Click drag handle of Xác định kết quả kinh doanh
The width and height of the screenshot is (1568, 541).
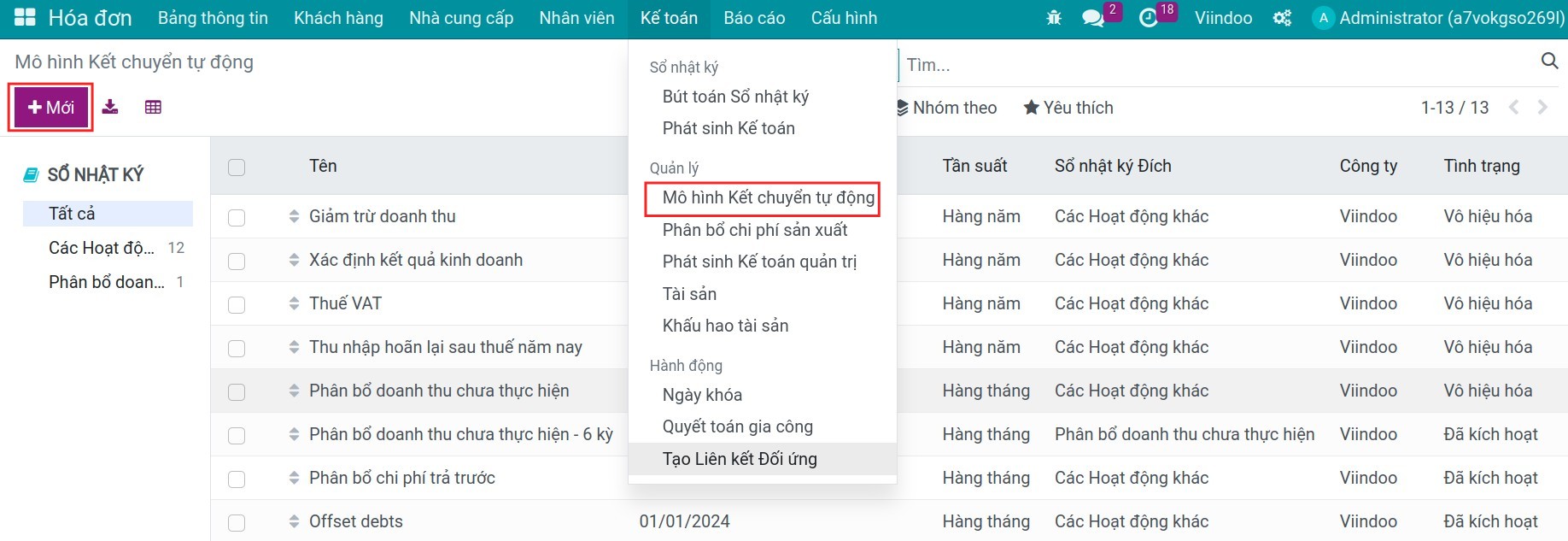click(x=294, y=260)
